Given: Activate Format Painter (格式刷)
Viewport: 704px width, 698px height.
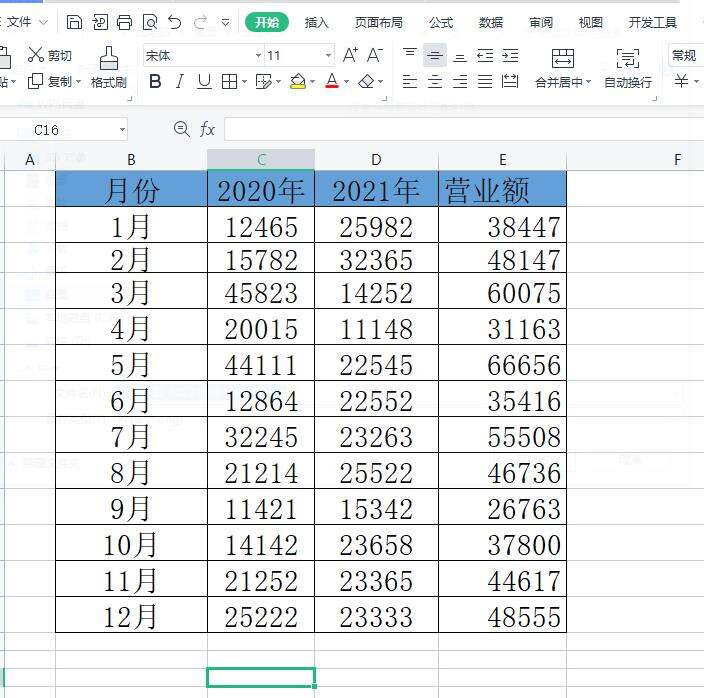Looking at the screenshot, I should click(109, 67).
